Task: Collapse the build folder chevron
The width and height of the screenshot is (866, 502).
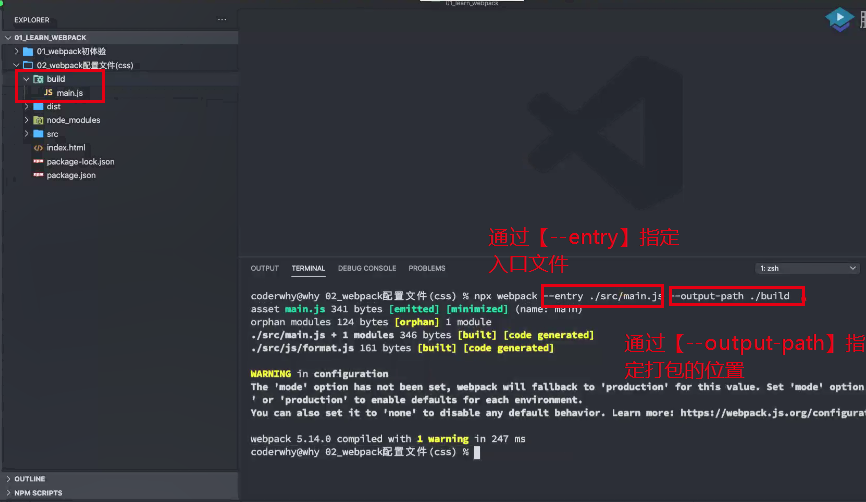Action: (26, 79)
